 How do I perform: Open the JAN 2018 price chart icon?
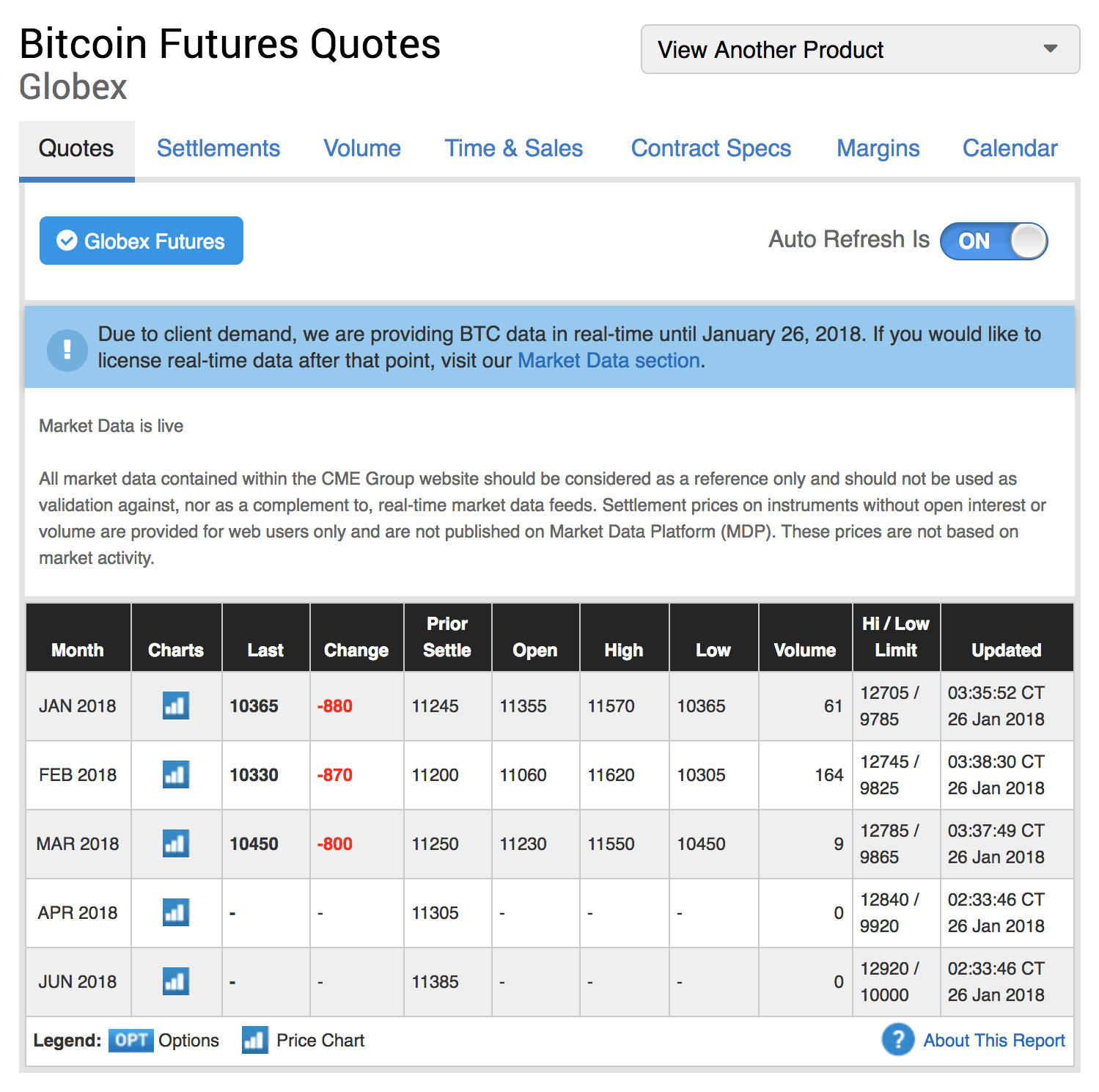(x=176, y=706)
